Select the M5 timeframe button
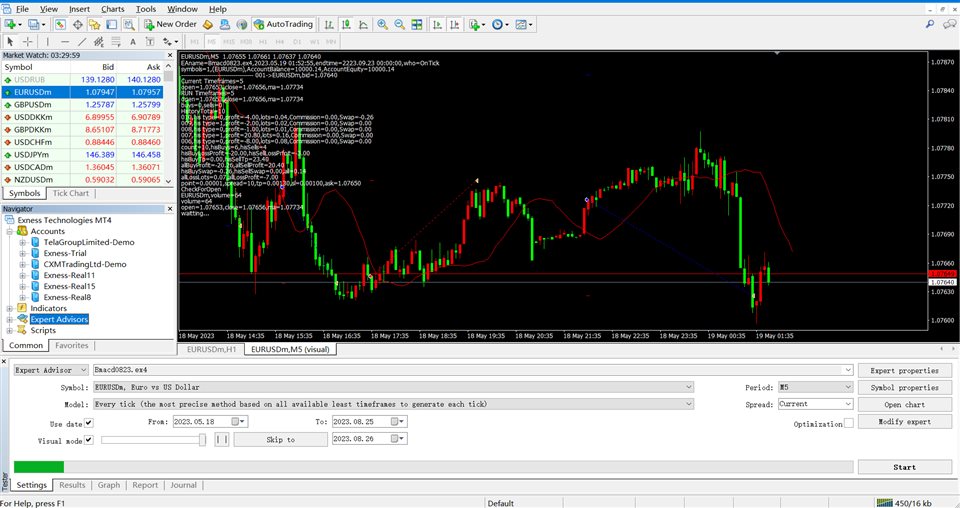 coord(211,42)
